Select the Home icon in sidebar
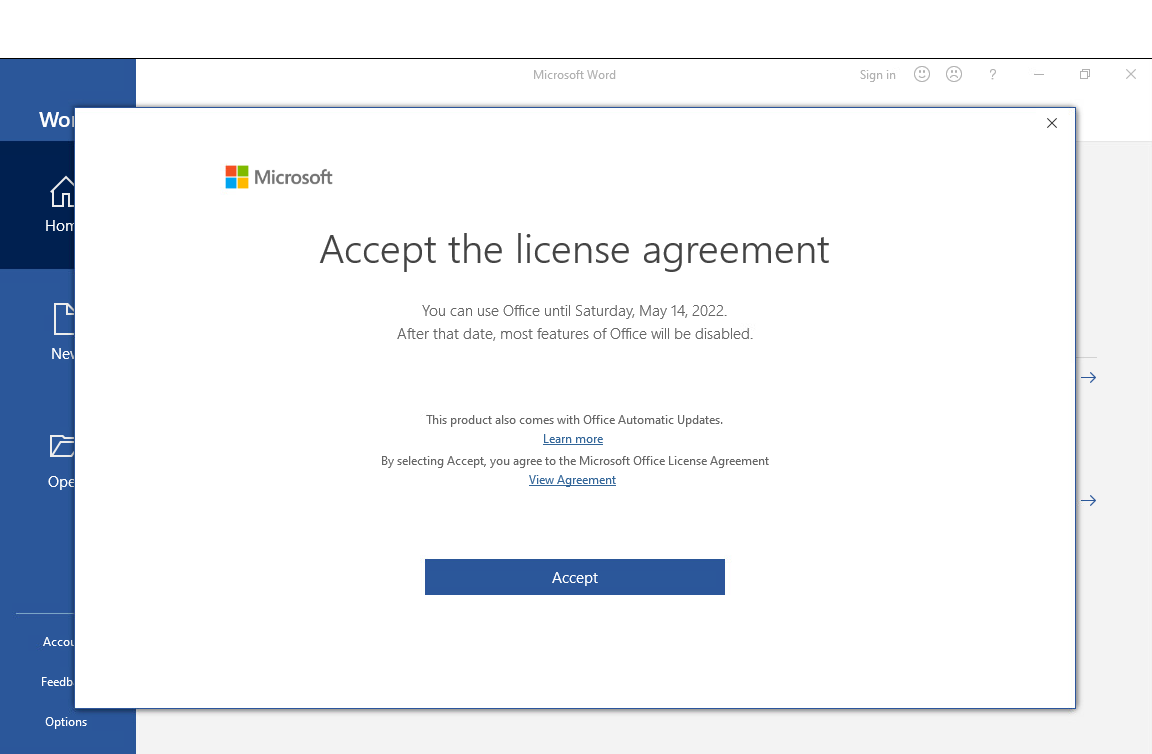The image size is (1152, 754). coord(63,191)
